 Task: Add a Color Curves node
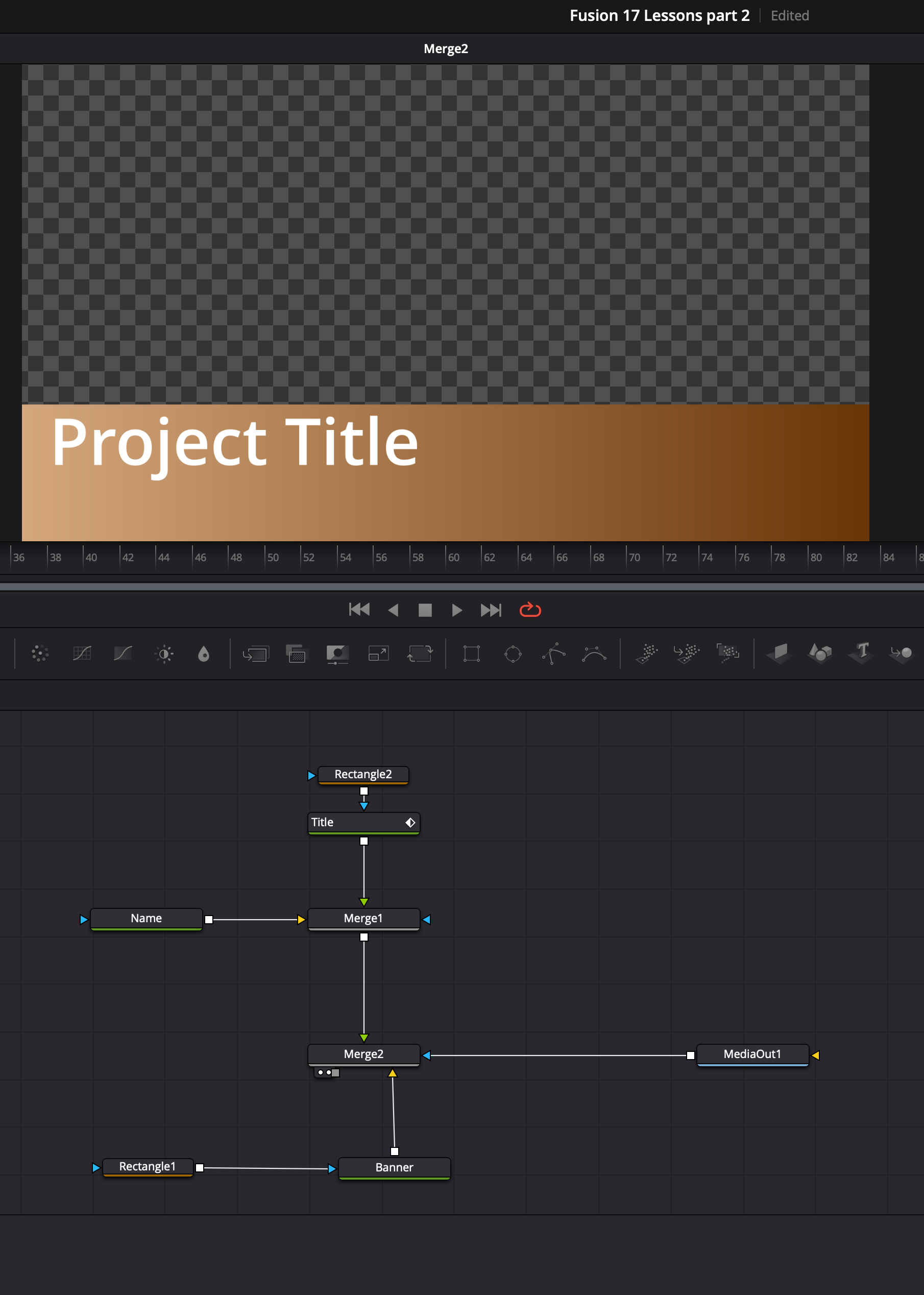click(82, 653)
